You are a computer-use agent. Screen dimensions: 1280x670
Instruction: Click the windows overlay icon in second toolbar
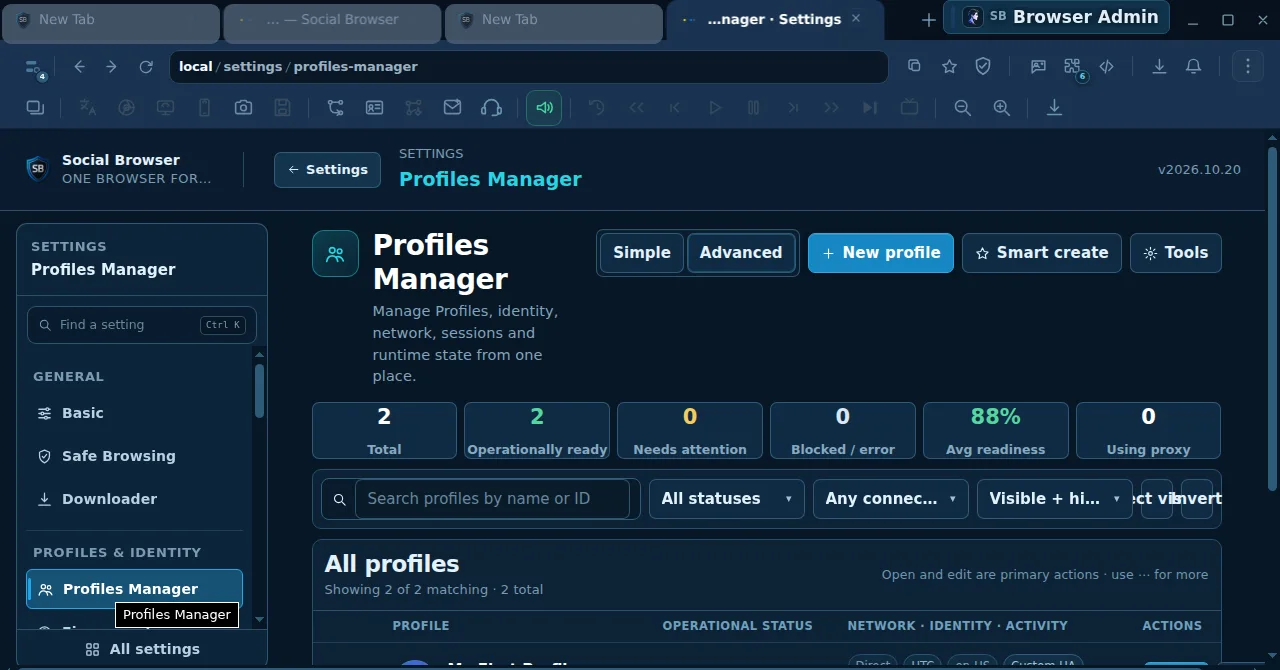[35, 107]
